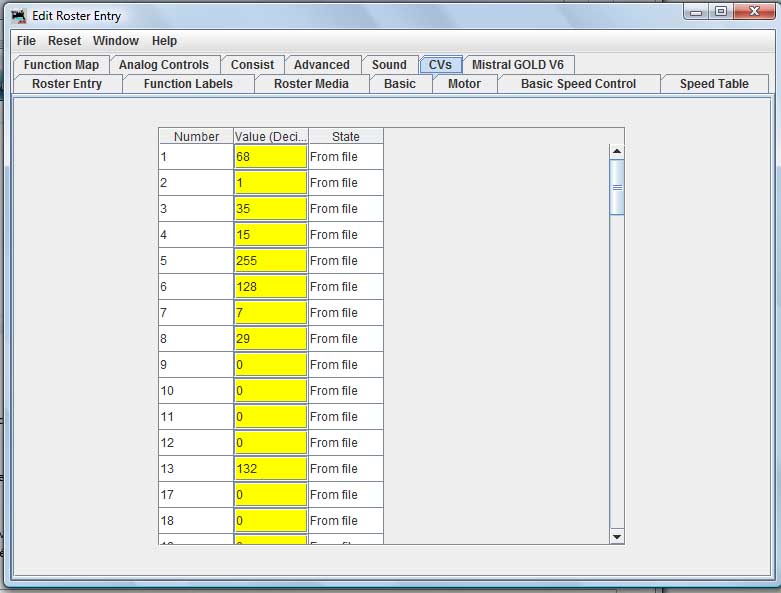Open the Reset menu
Viewport: 781px width, 593px height.
(64, 41)
